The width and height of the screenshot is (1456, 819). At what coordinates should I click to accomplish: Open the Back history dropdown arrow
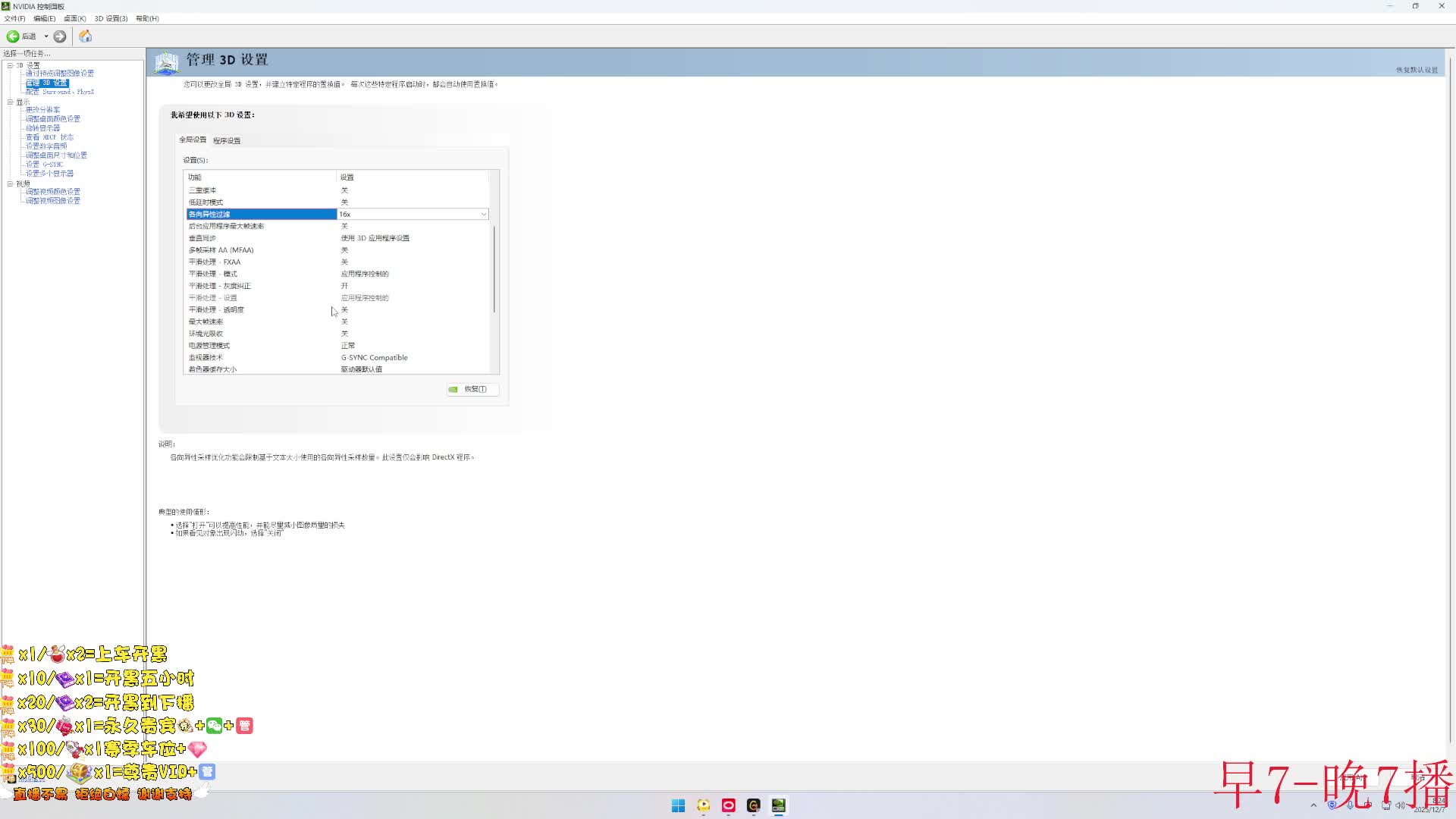tap(46, 36)
